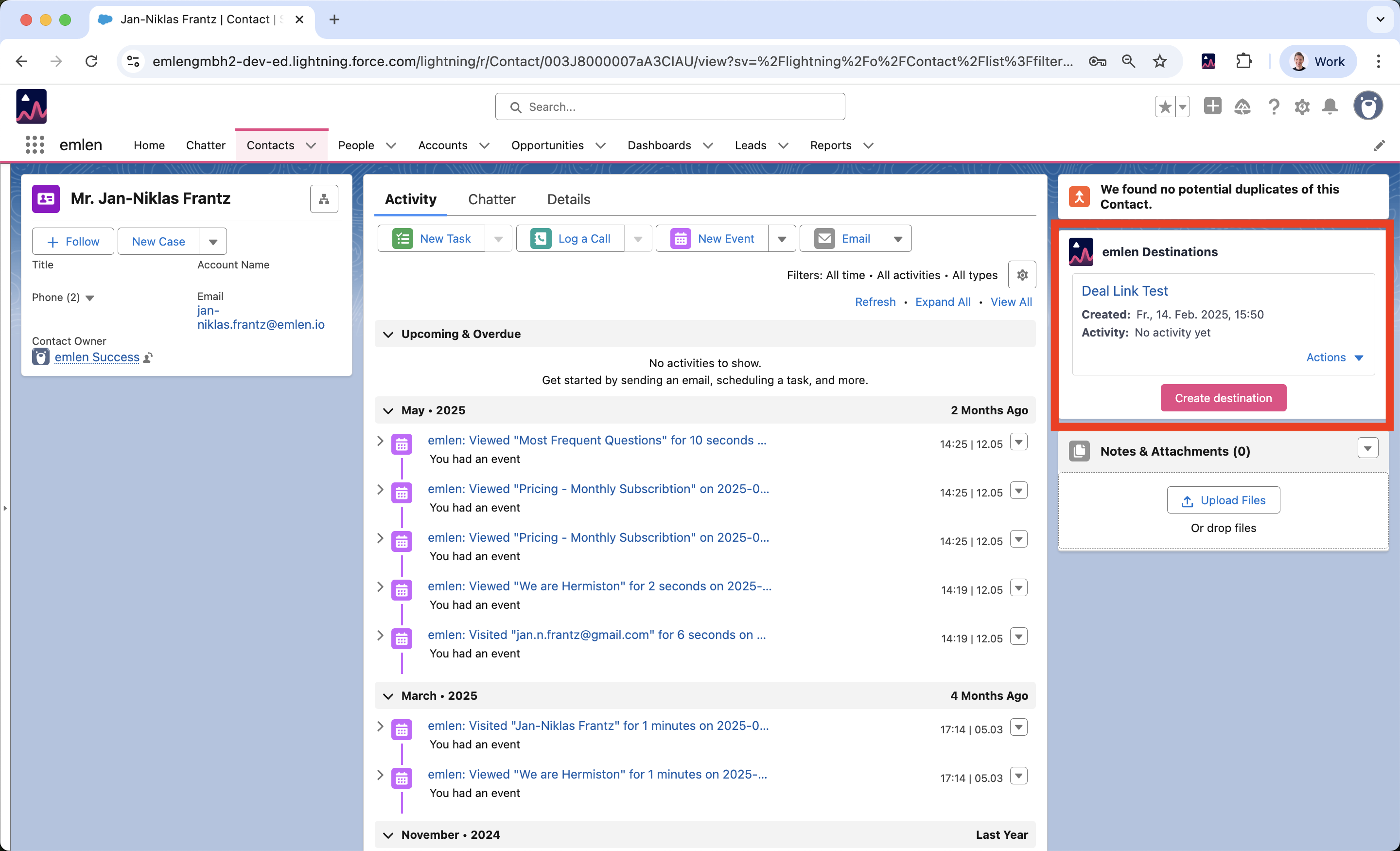Viewport: 1400px width, 851px height.
Task: Open the Phone (2) dropdown
Action: pos(89,298)
